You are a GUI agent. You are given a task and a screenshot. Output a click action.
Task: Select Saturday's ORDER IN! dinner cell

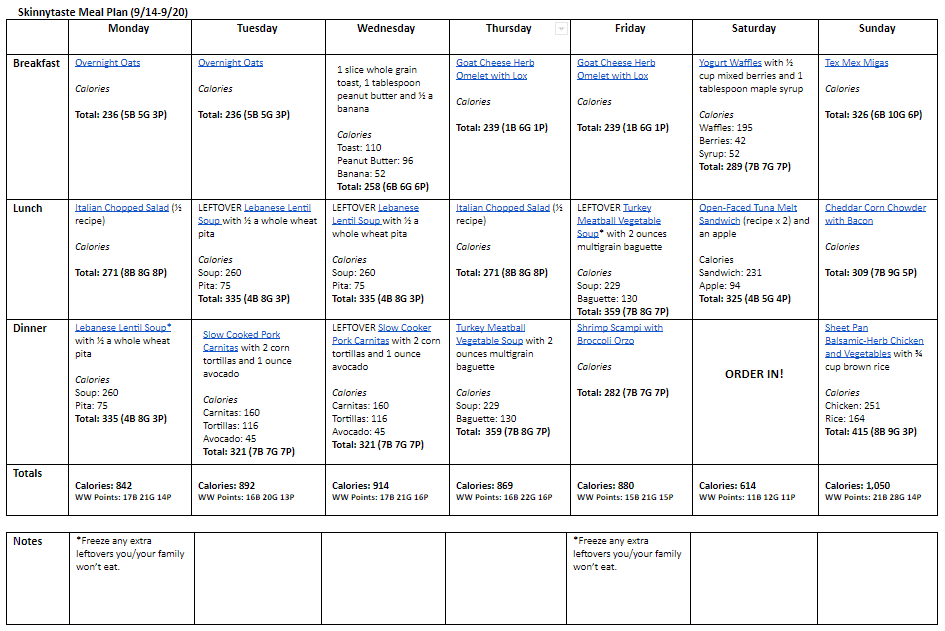coord(754,374)
